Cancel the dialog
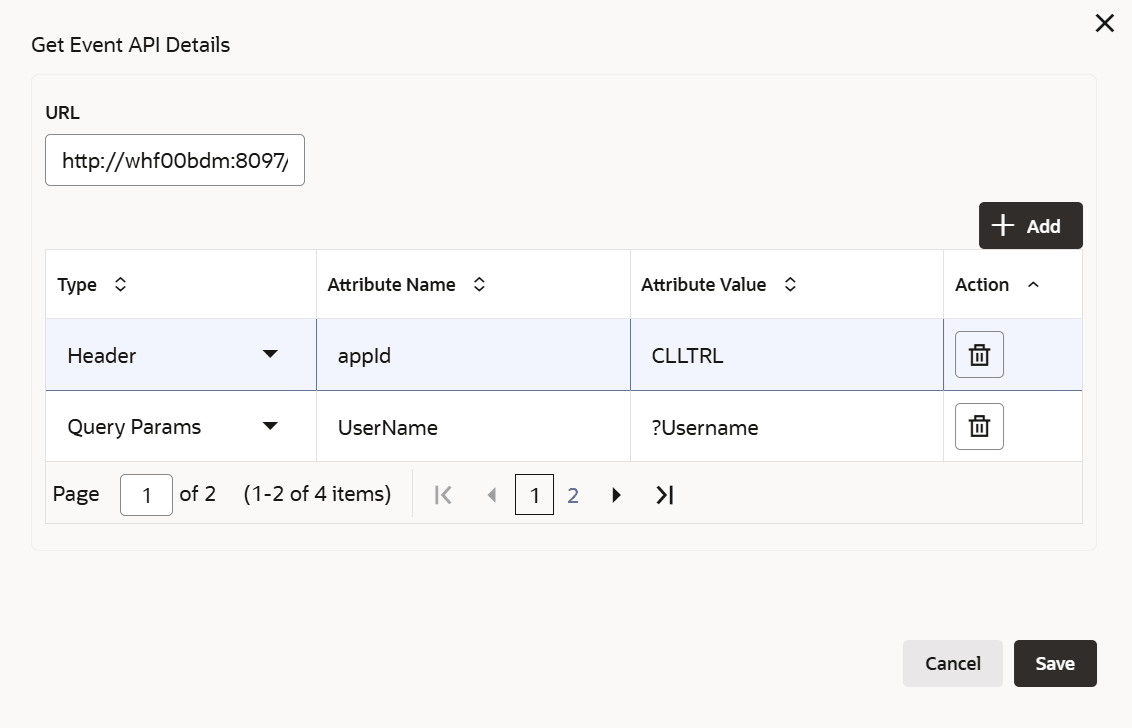1132x728 pixels. pyautogui.click(x=952, y=664)
